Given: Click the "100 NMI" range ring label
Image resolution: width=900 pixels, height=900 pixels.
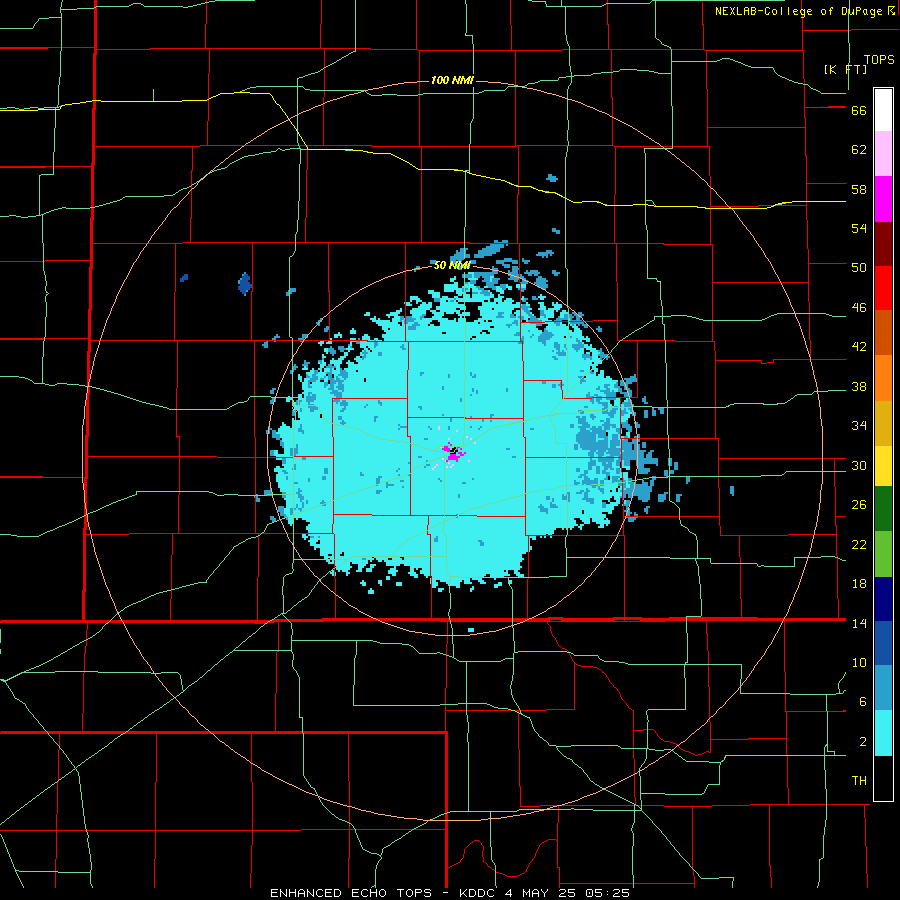Looking at the screenshot, I should [452, 80].
